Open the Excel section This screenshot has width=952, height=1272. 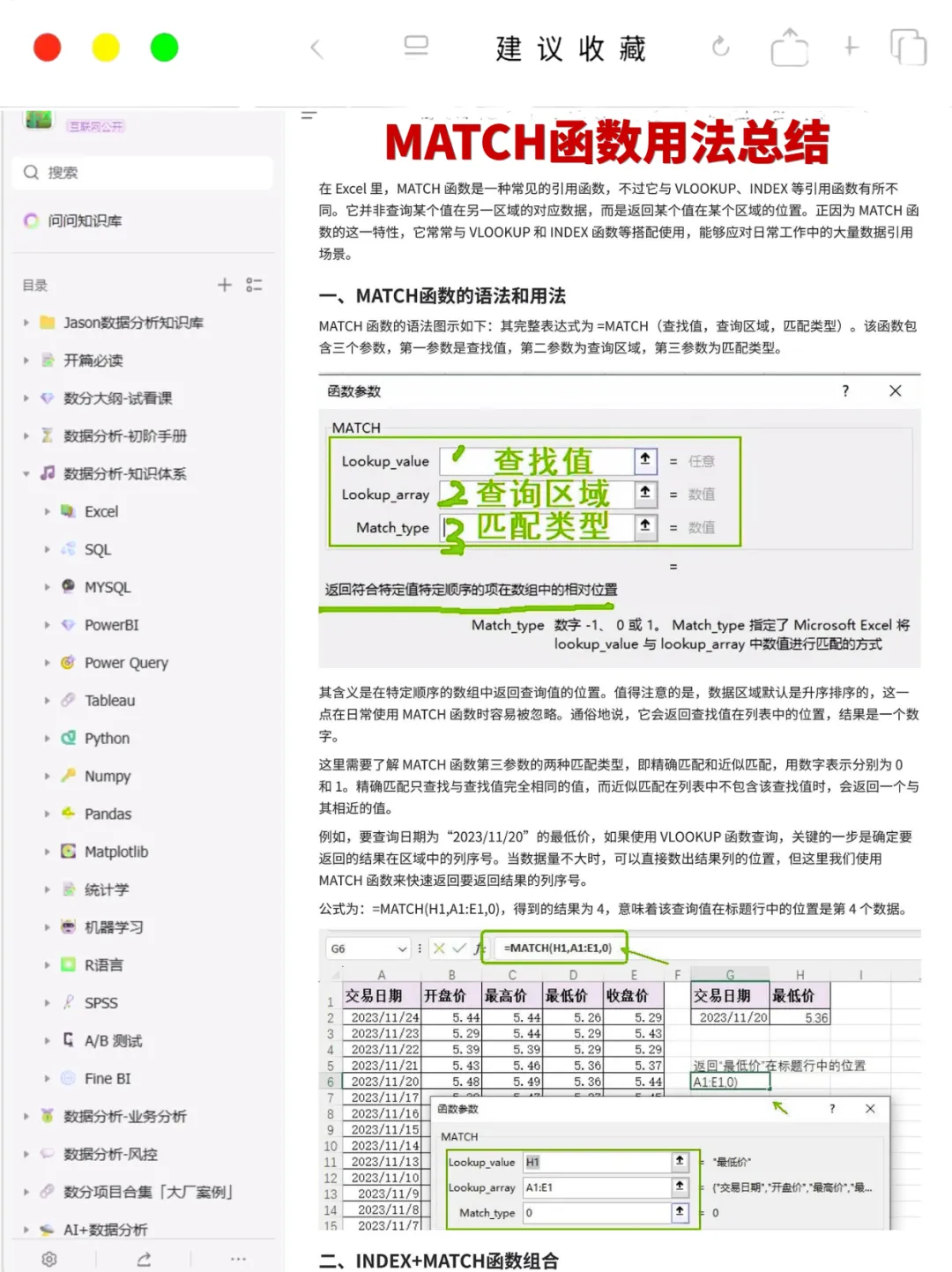tap(101, 511)
